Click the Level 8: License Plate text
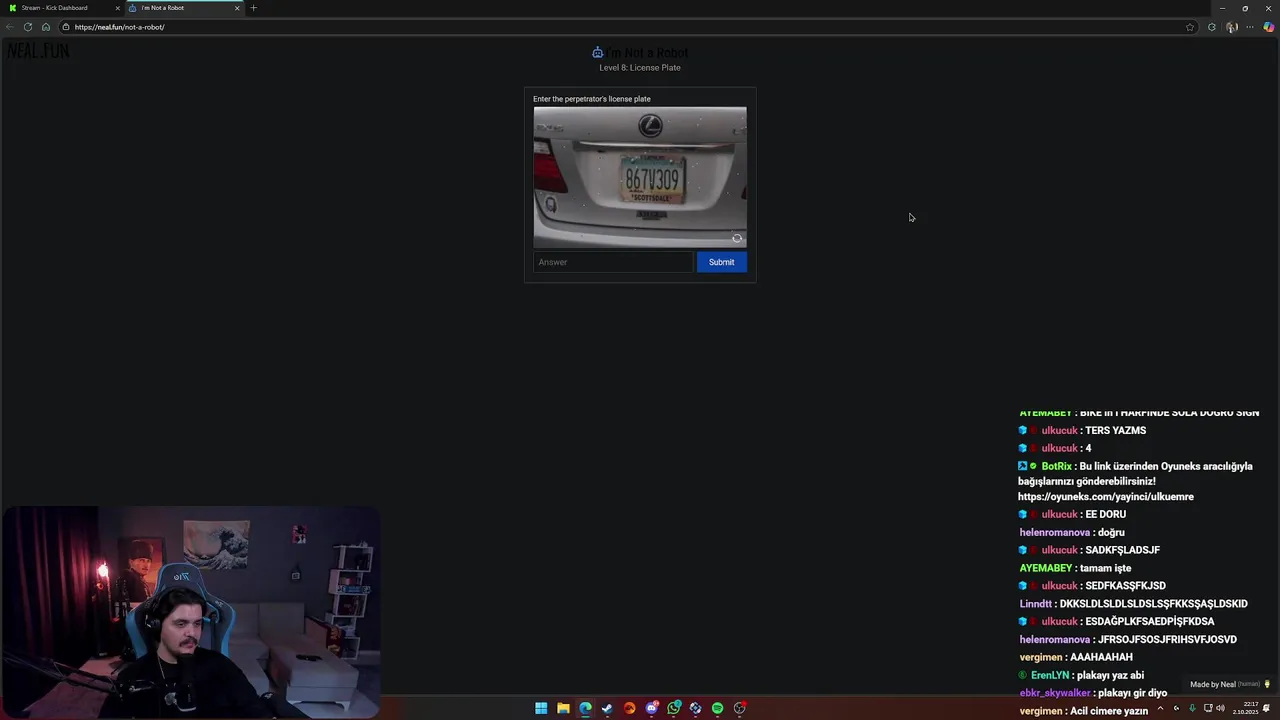Viewport: 1280px width, 720px height. (x=640, y=68)
